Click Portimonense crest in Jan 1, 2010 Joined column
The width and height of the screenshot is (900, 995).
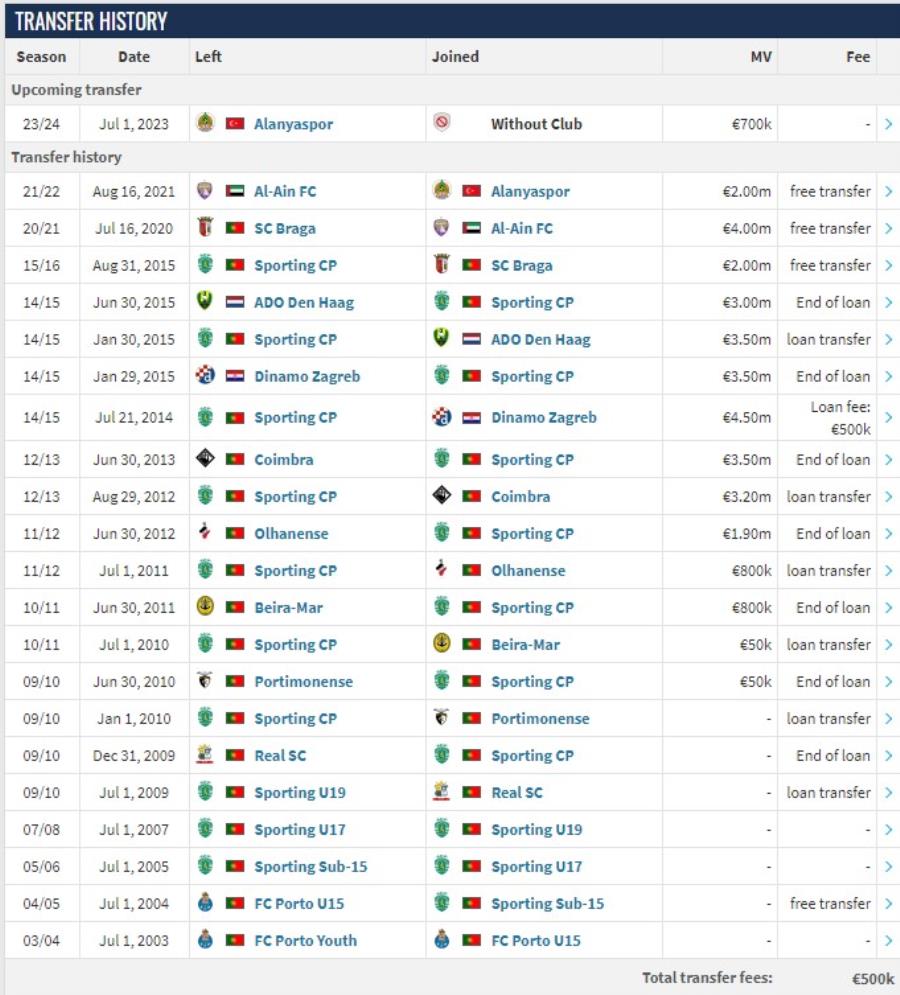pyautogui.click(x=442, y=717)
